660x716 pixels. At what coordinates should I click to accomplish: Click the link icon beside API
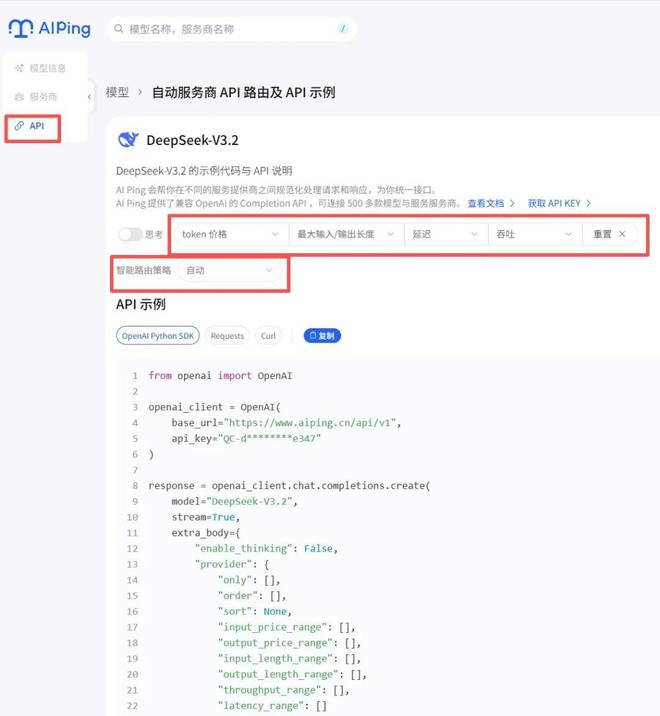pos(19,126)
